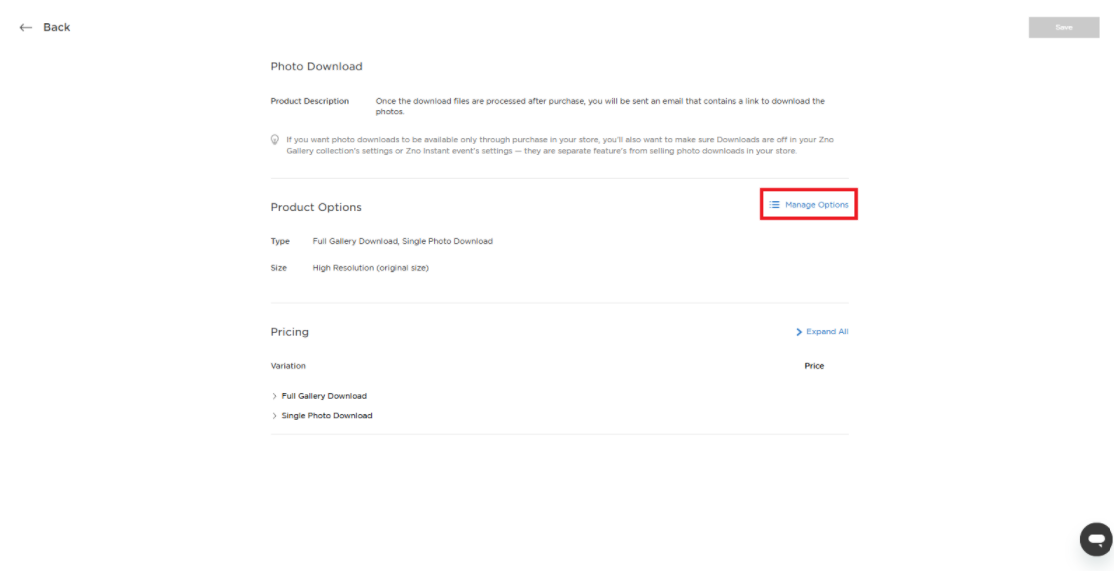
Task: Click the chevron icon beside Expand All
Action: [798, 332]
